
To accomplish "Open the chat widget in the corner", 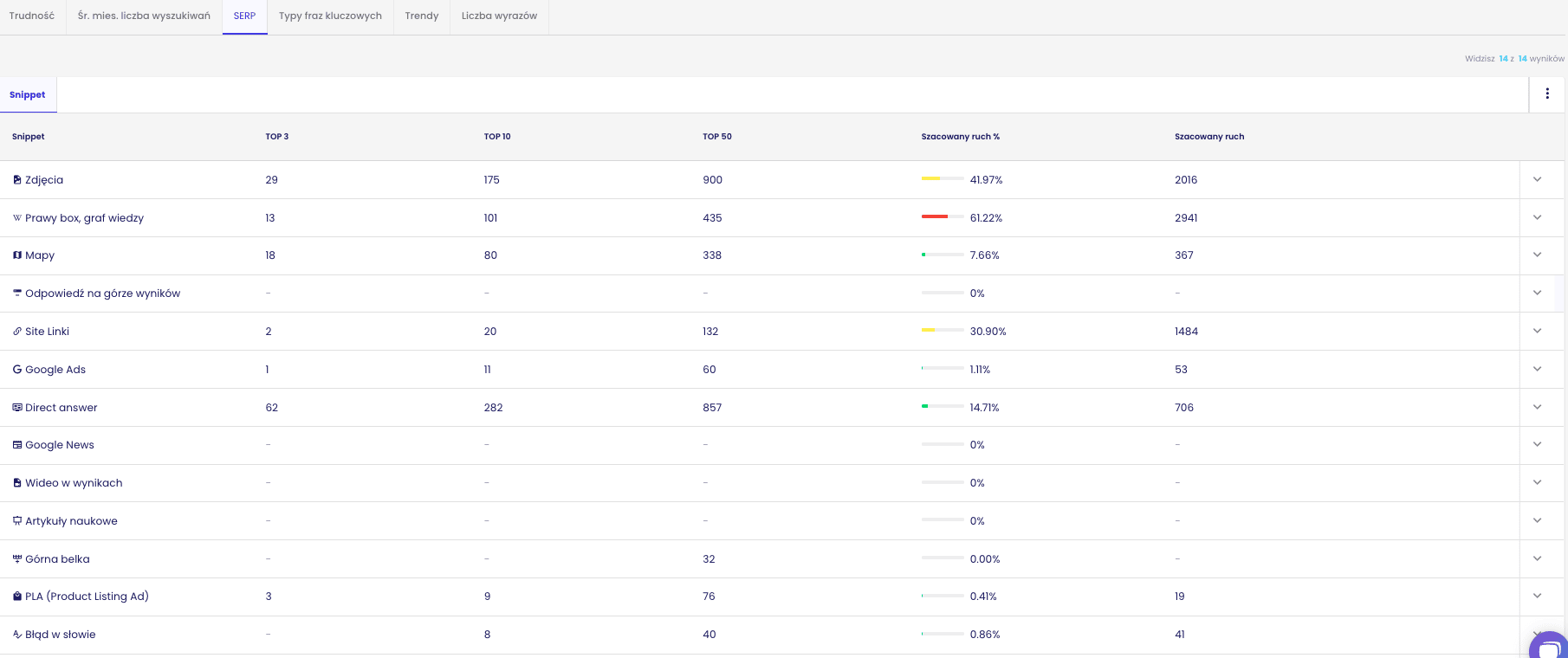I will (1549, 646).
